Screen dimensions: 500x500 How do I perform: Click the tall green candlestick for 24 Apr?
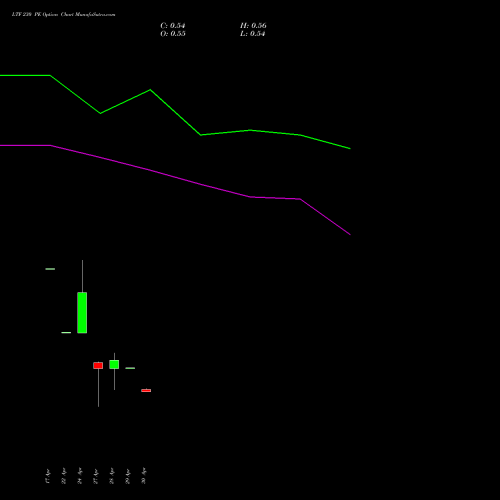[x=82, y=312]
